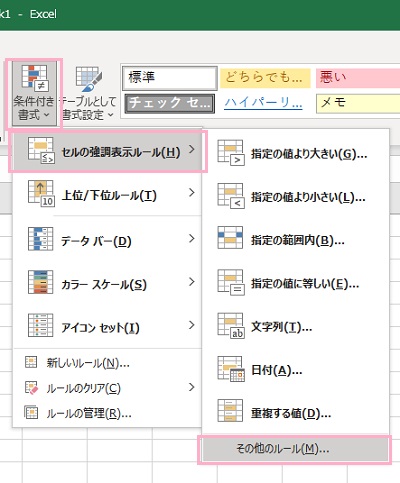Click the equals icon for 指定の値に等しい
This screenshot has width=400, height=483.
[x=231, y=283]
